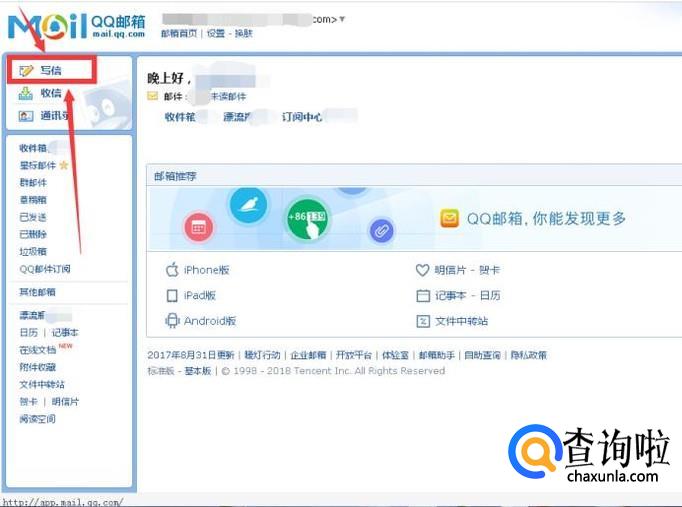Click 日历 in the recommendation panel

point(490,296)
